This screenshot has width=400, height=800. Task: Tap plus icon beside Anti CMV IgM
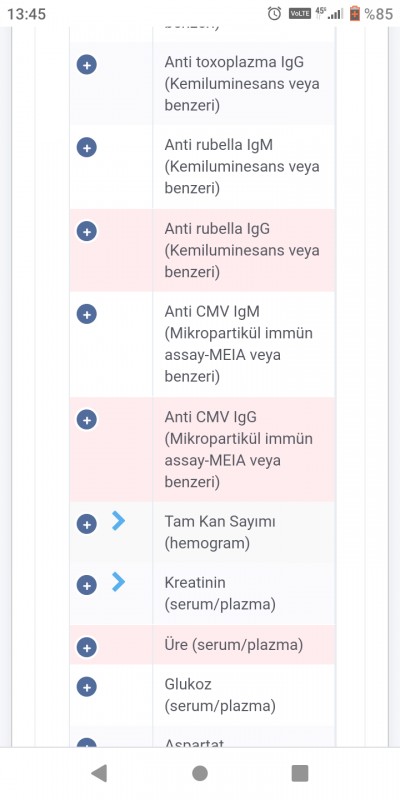tap(87, 314)
